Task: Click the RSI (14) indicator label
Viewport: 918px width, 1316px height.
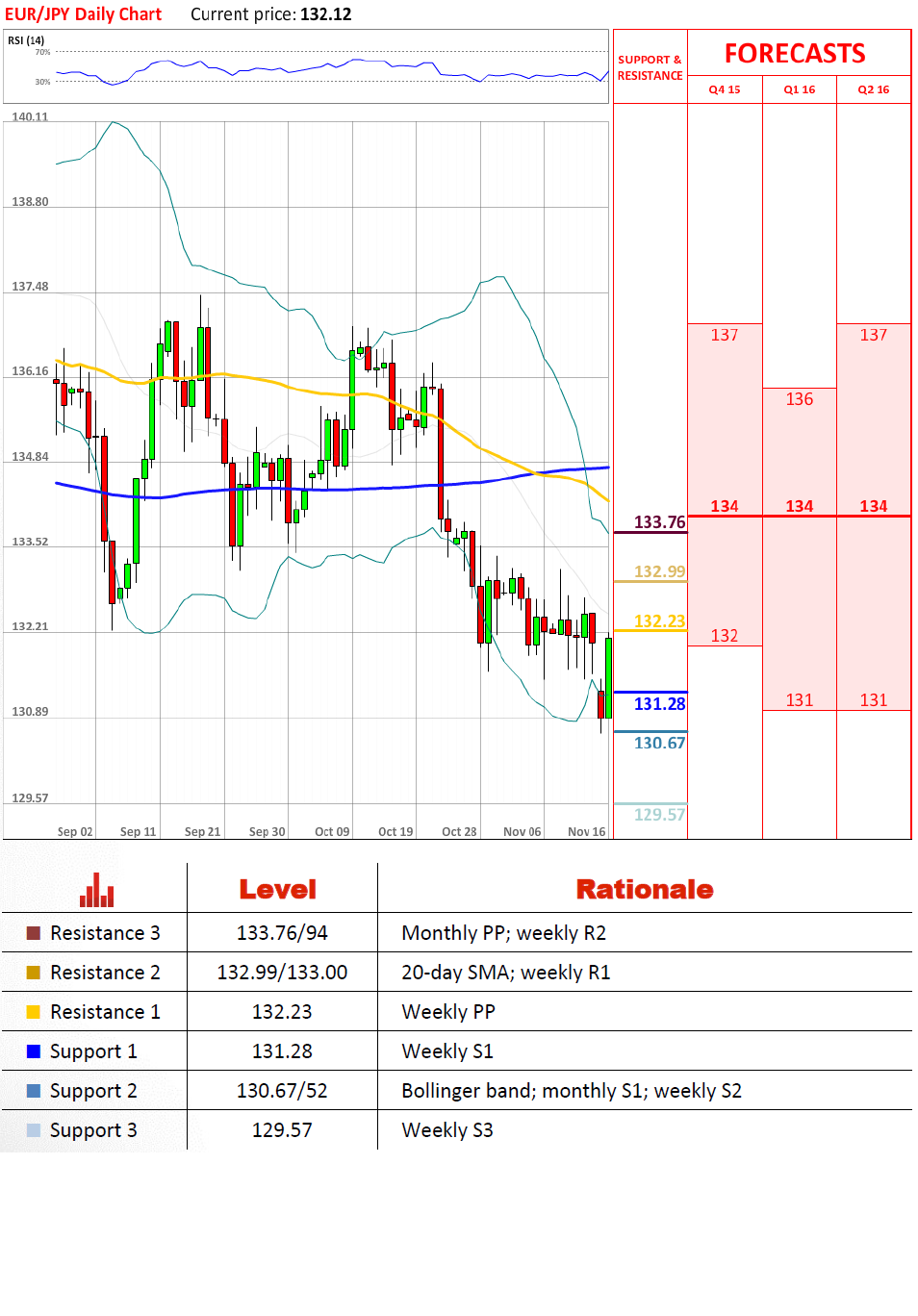Action: pyautogui.click(x=26, y=40)
